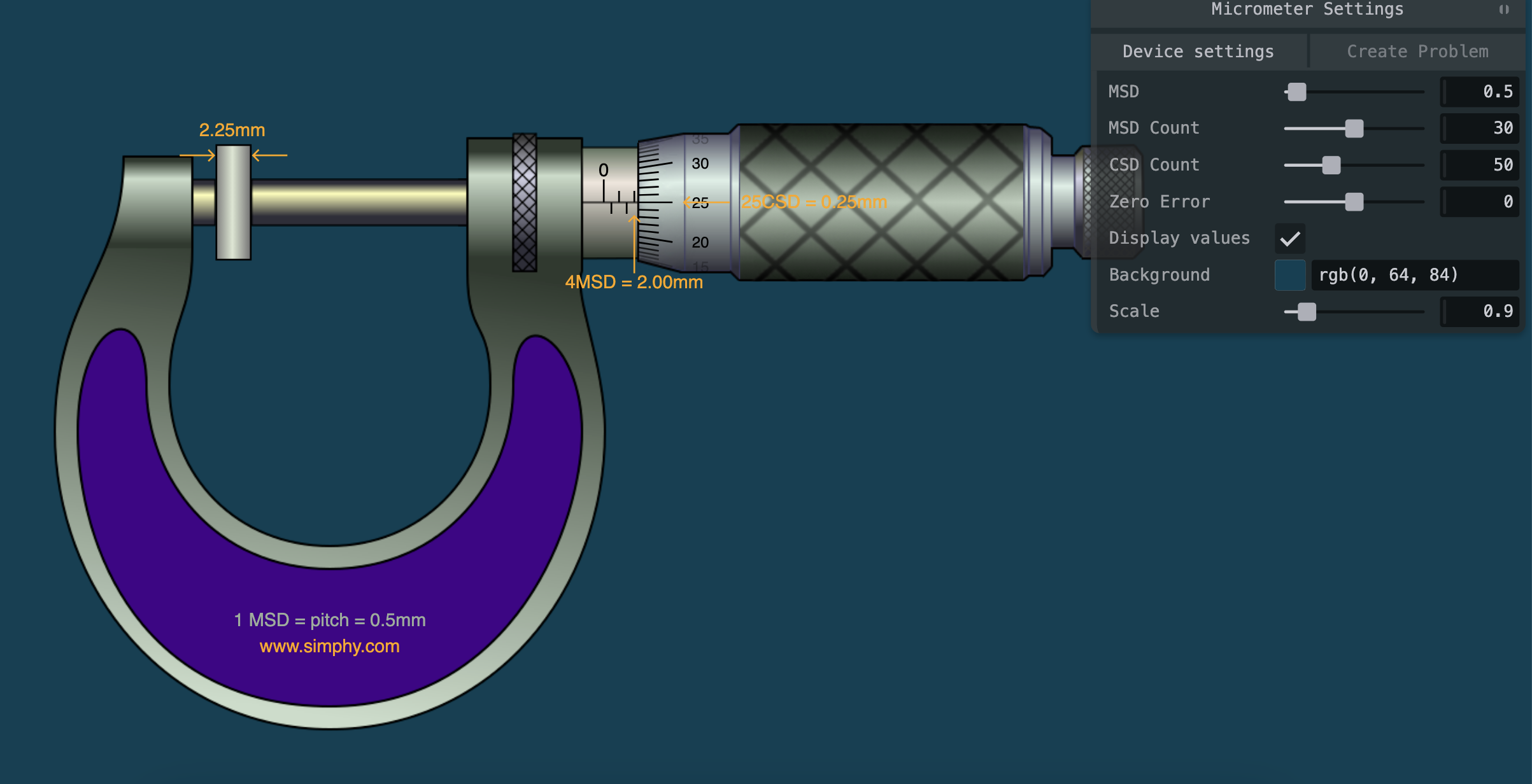The image size is (1532, 784).
Task: Click the 4MSD = 2.00mm label
Action: pyautogui.click(x=634, y=283)
